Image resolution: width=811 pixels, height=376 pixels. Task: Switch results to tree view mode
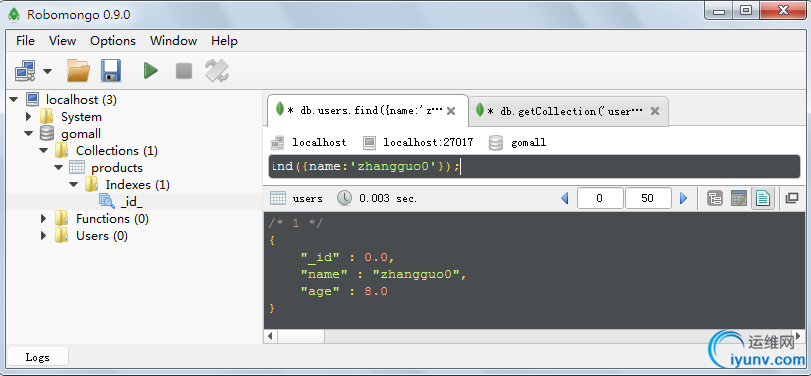click(x=715, y=198)
